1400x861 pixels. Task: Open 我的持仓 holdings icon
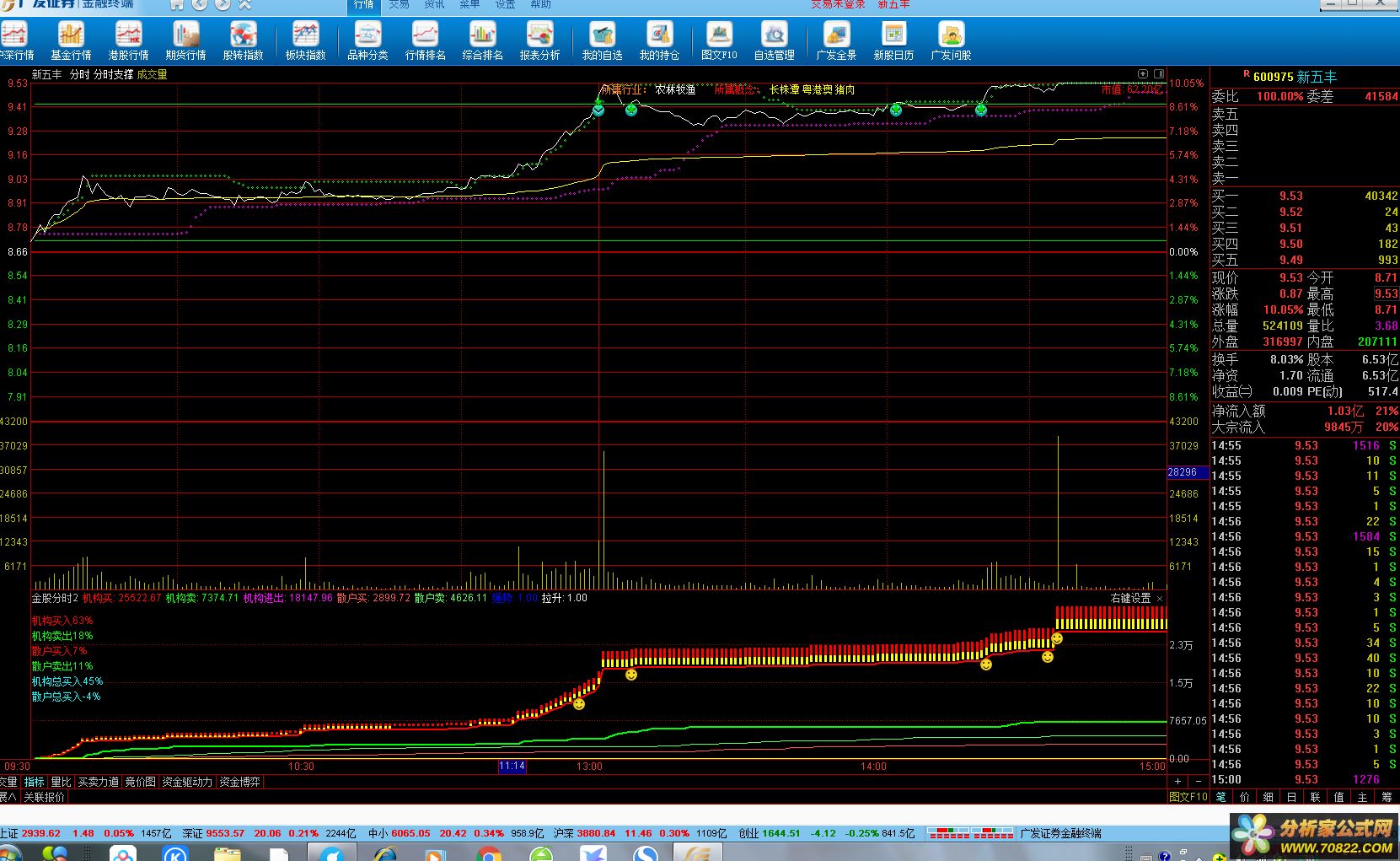(x=659, y=40)
